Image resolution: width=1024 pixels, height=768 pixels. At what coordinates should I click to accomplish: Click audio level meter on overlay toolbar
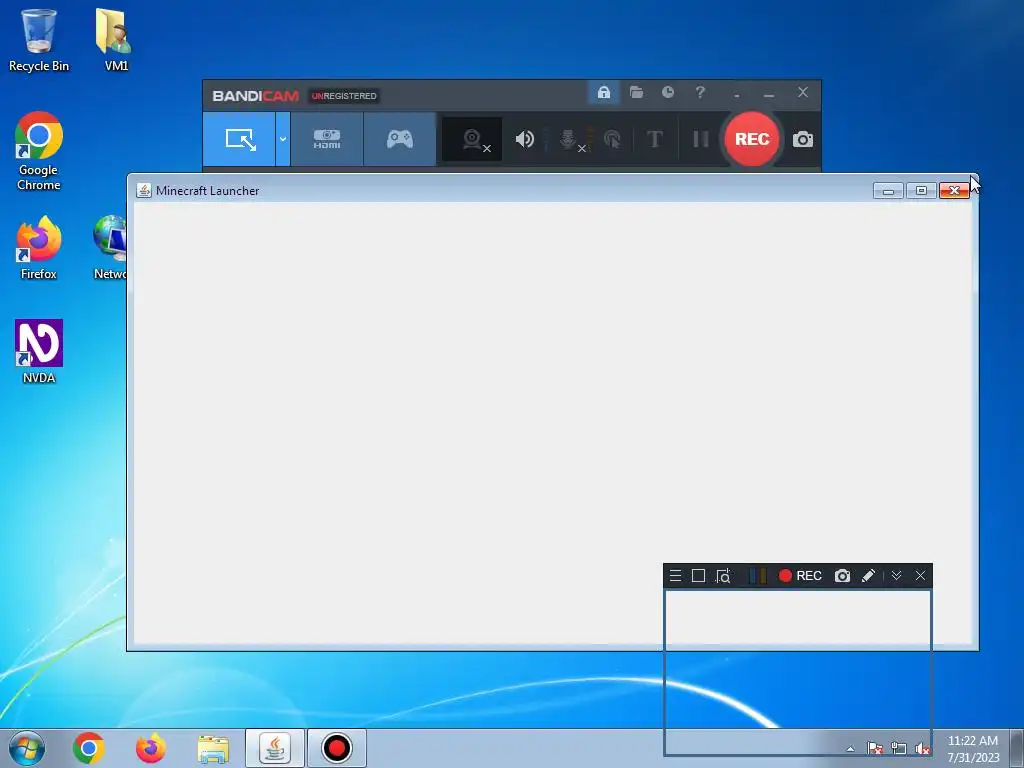(x=758, y=575)
